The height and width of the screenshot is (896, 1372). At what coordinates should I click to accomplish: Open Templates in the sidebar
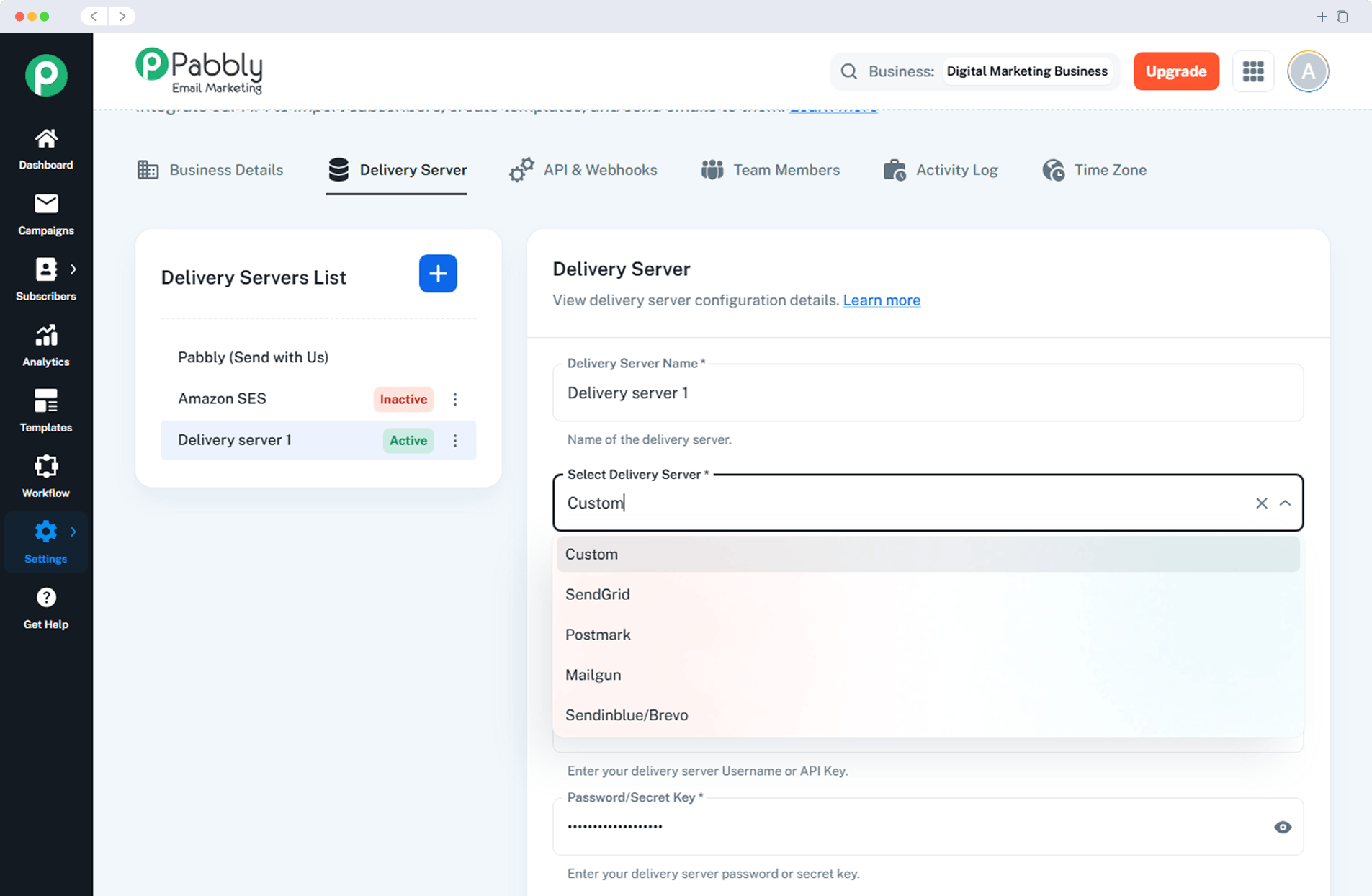point(46,411)
